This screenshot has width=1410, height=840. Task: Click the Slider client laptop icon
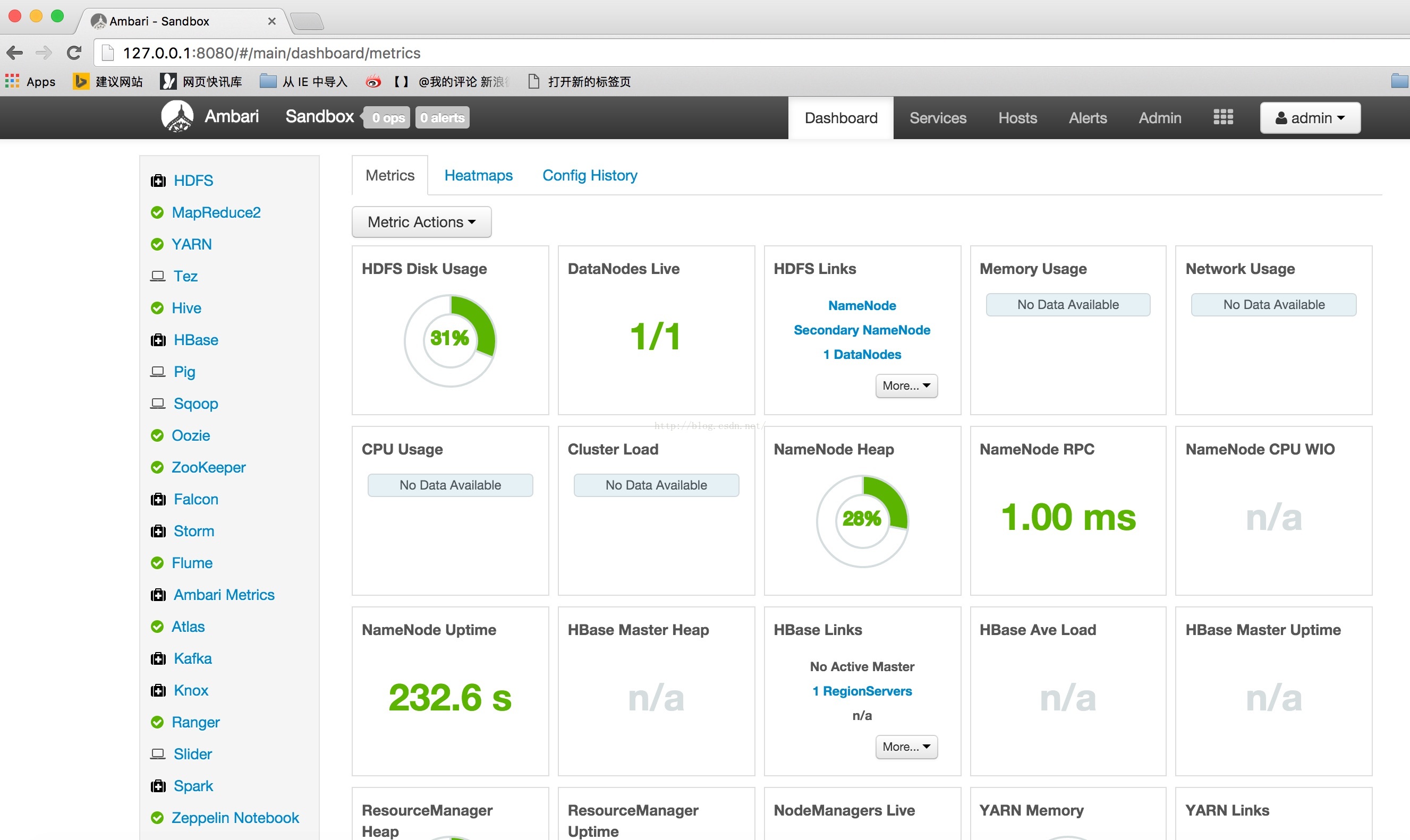pyautogui.click(x=158, y=754)
